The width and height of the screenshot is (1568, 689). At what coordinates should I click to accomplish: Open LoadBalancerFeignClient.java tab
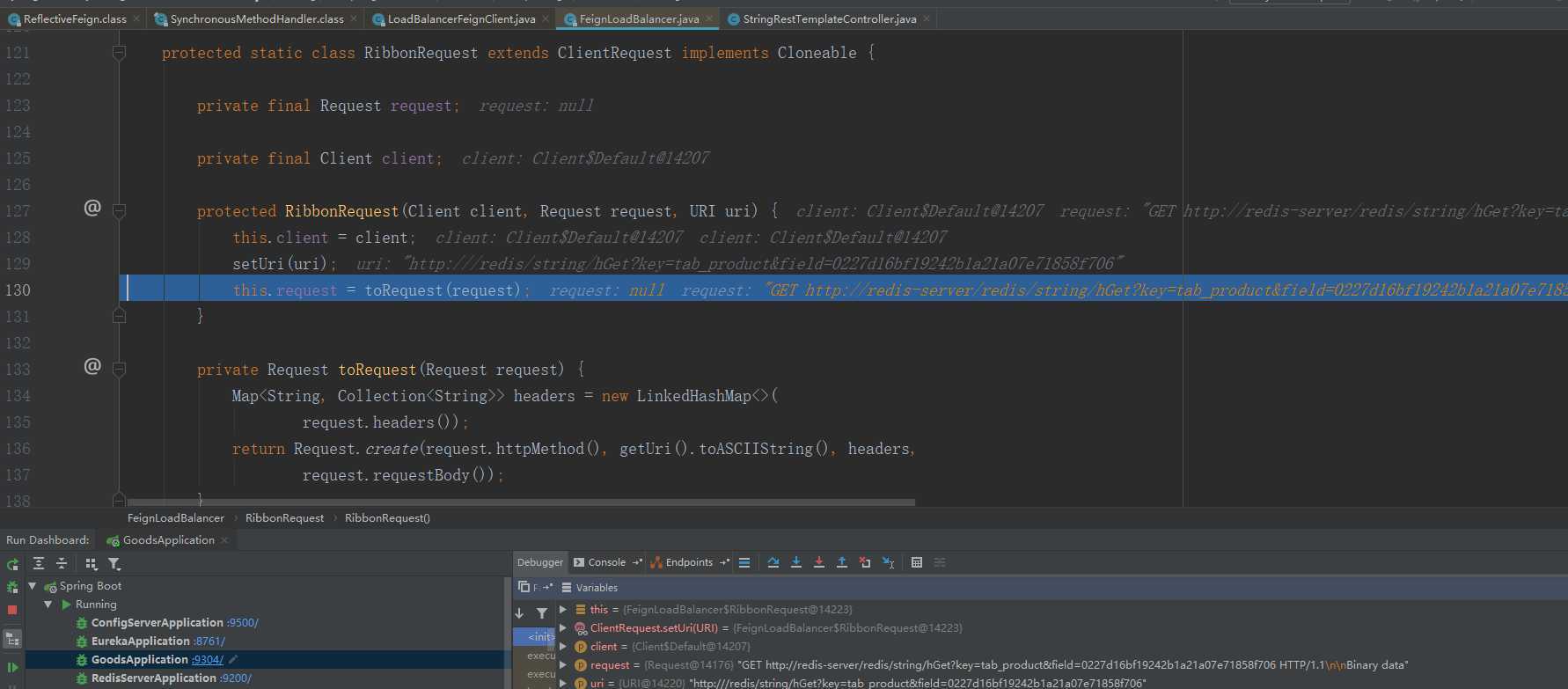[x=461, y=18]
